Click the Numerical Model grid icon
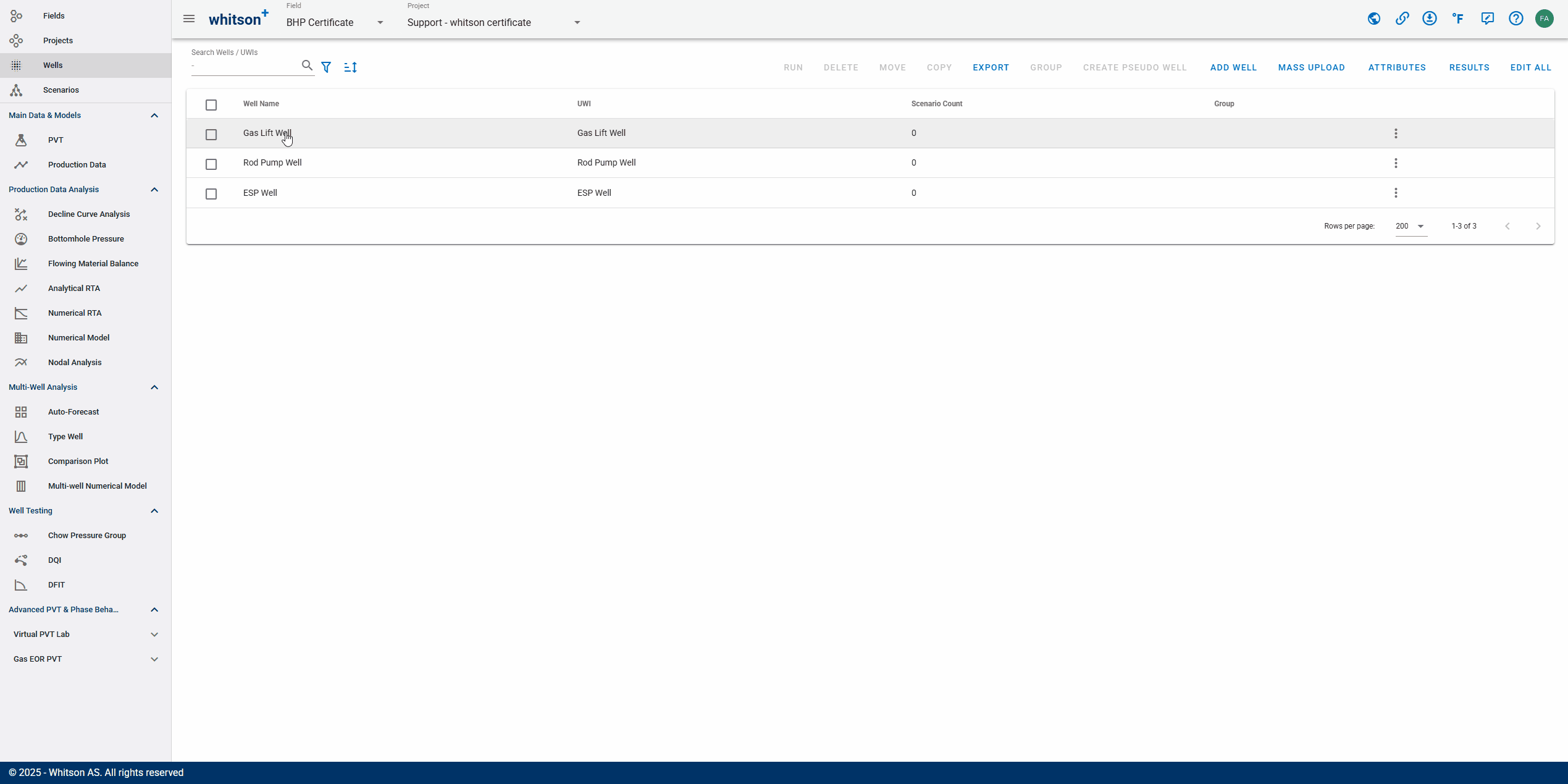 coord(21,338)
